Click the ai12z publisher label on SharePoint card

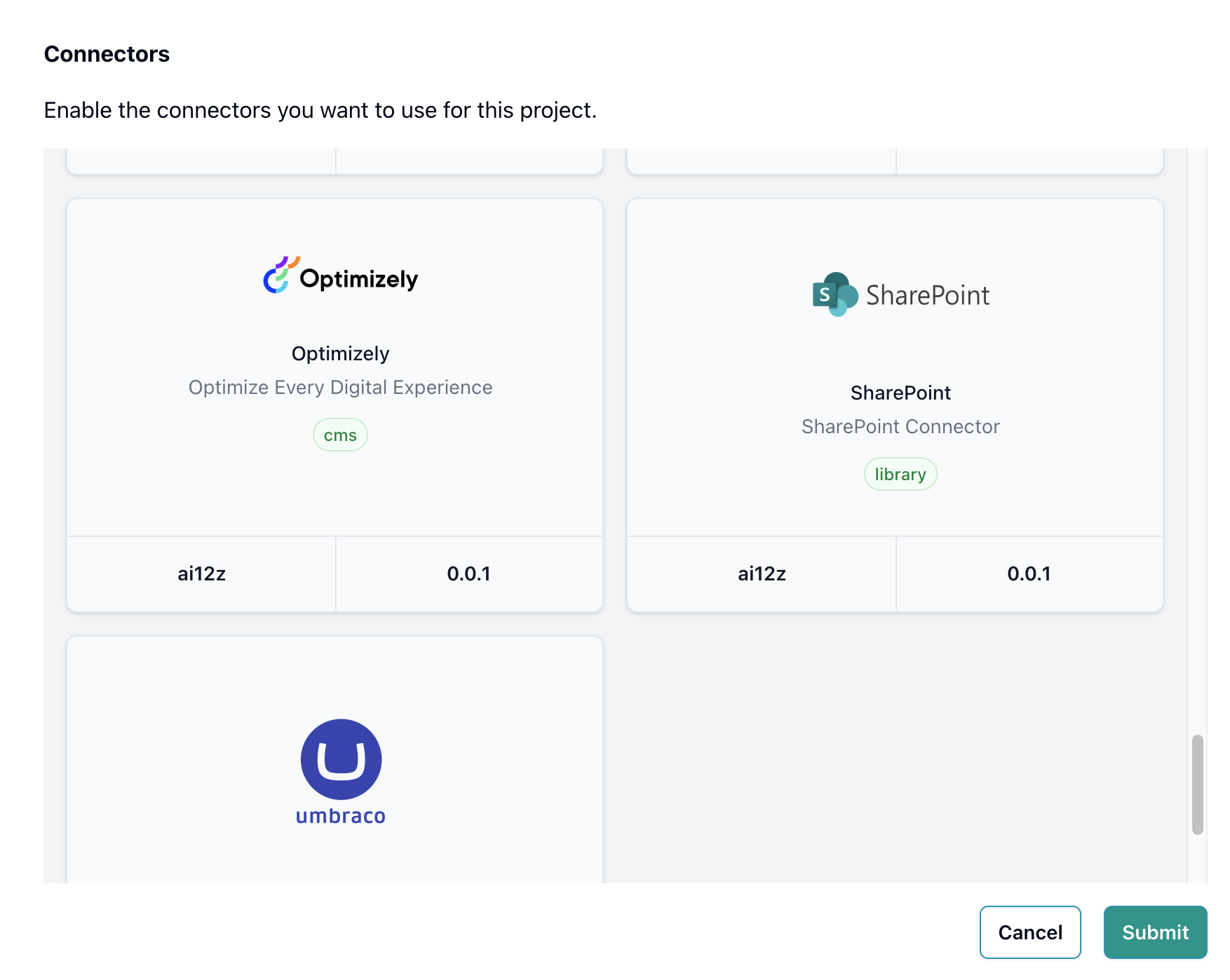pyautogui.click(x=761, y=573)
